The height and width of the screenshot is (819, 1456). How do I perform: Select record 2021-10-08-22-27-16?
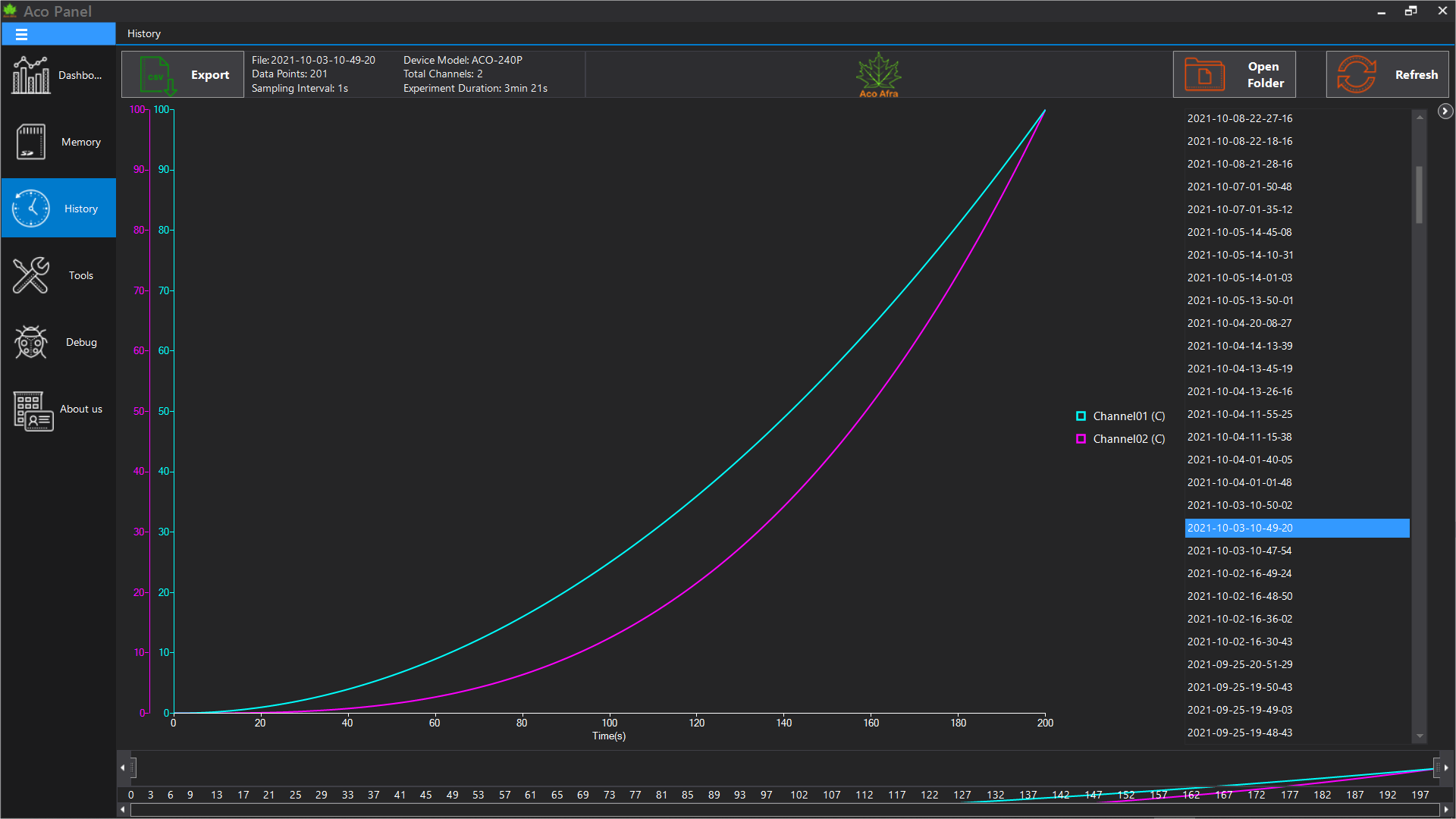tap(1297, 118)
